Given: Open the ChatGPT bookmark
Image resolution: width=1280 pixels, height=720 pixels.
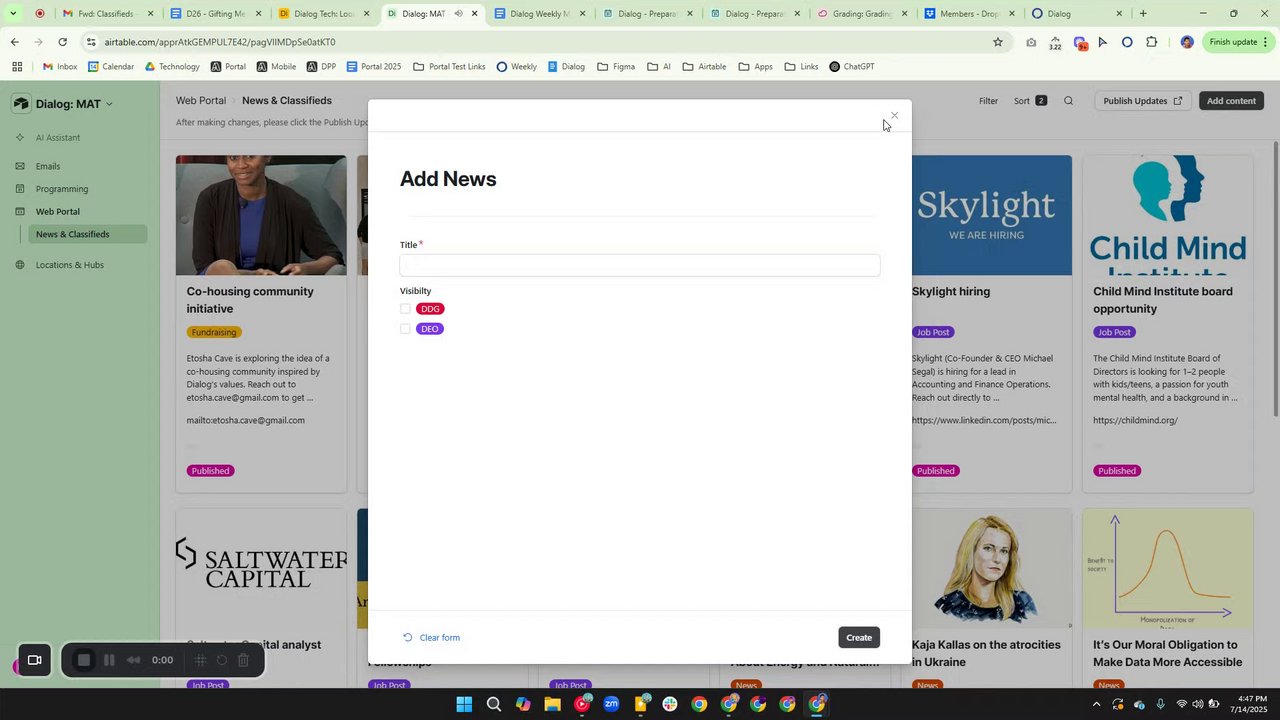Looking at the screenshot, I should click(x=851, y=67).
